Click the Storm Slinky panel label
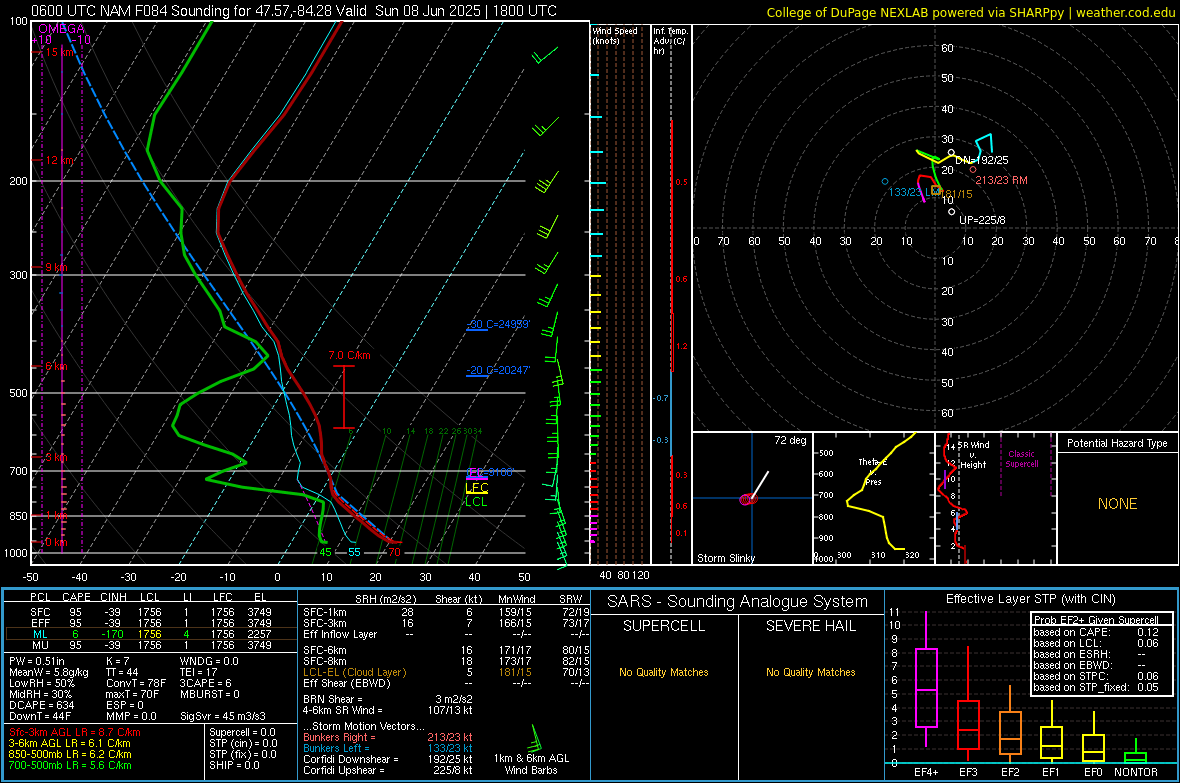 [x=725, y=558]
